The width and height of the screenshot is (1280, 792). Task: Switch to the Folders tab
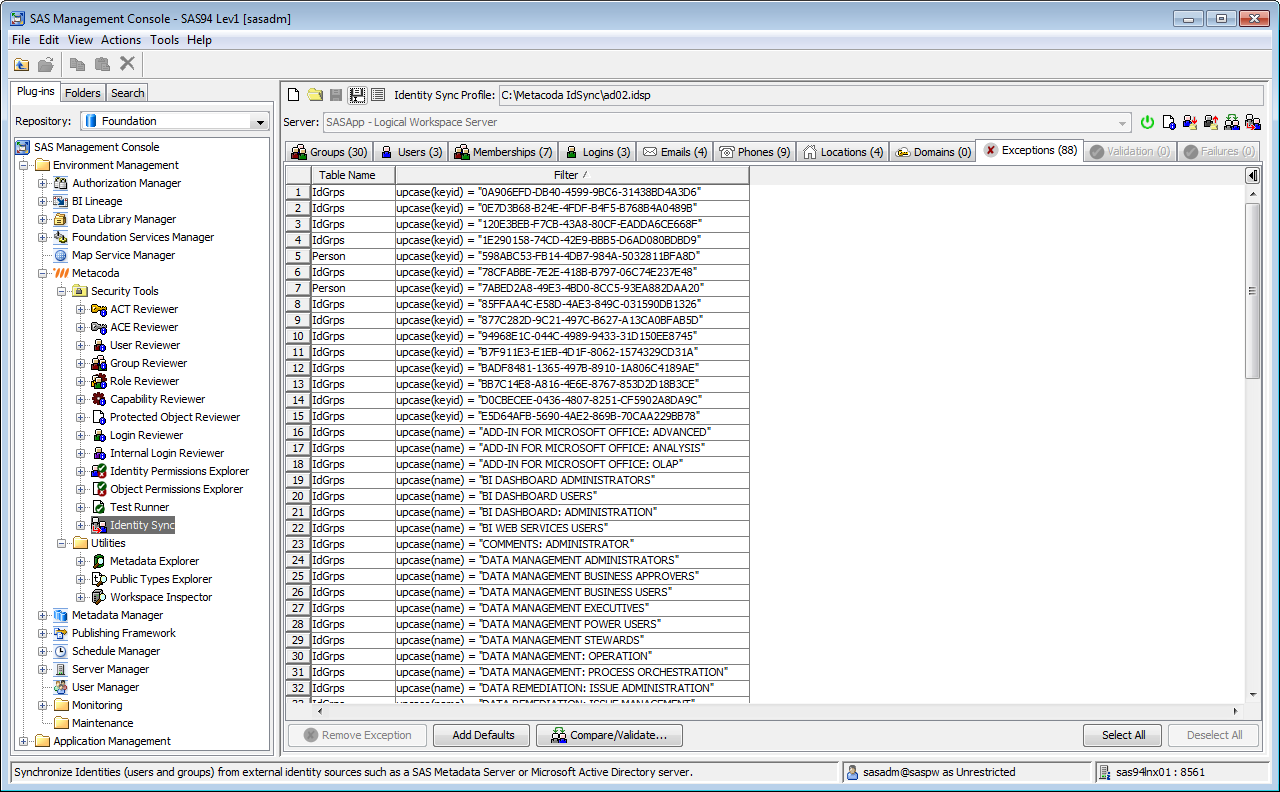[x=83, y=93]
